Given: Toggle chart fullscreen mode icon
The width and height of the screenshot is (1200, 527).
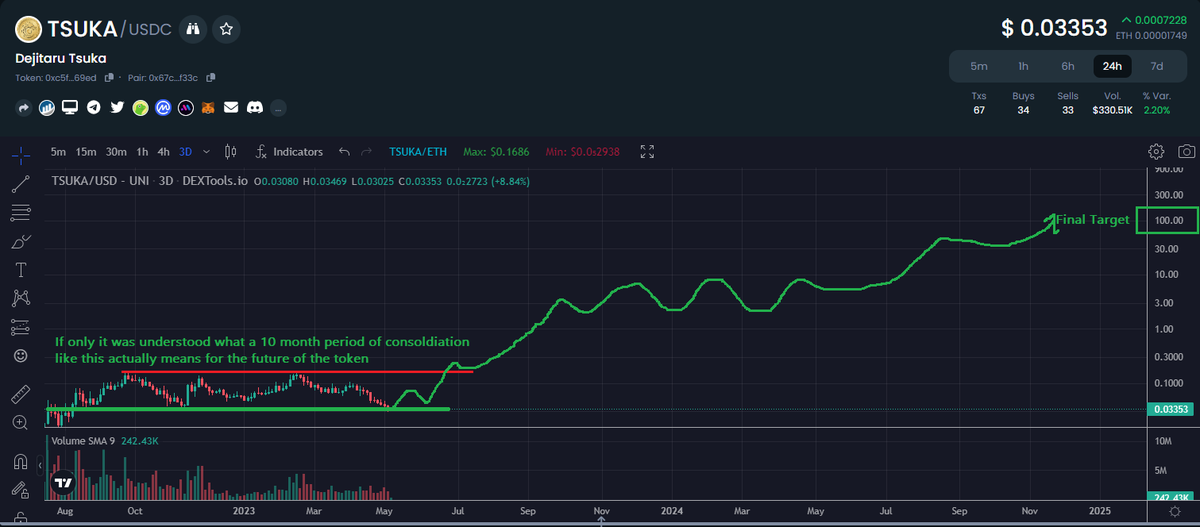Looking at the screenshot, I should pyautogui.click(x=647, y=152).
